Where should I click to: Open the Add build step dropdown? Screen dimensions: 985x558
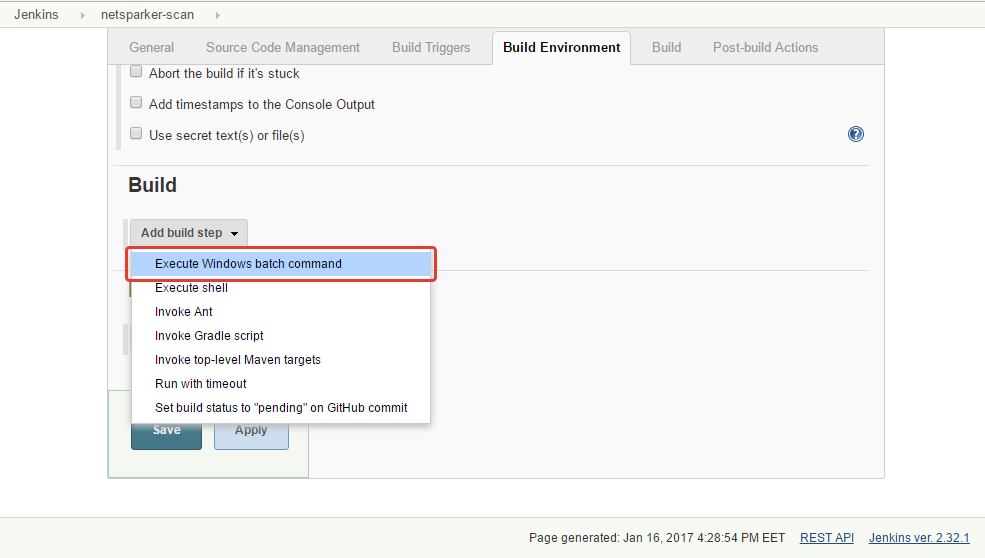tap(189, 233)
